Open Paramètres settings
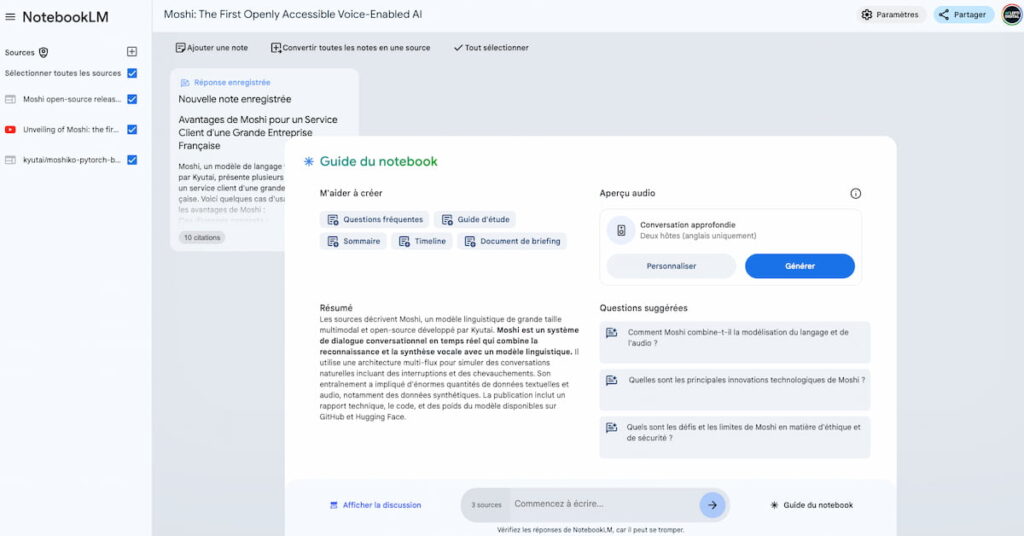1024x536 pixels. [890, 14]
